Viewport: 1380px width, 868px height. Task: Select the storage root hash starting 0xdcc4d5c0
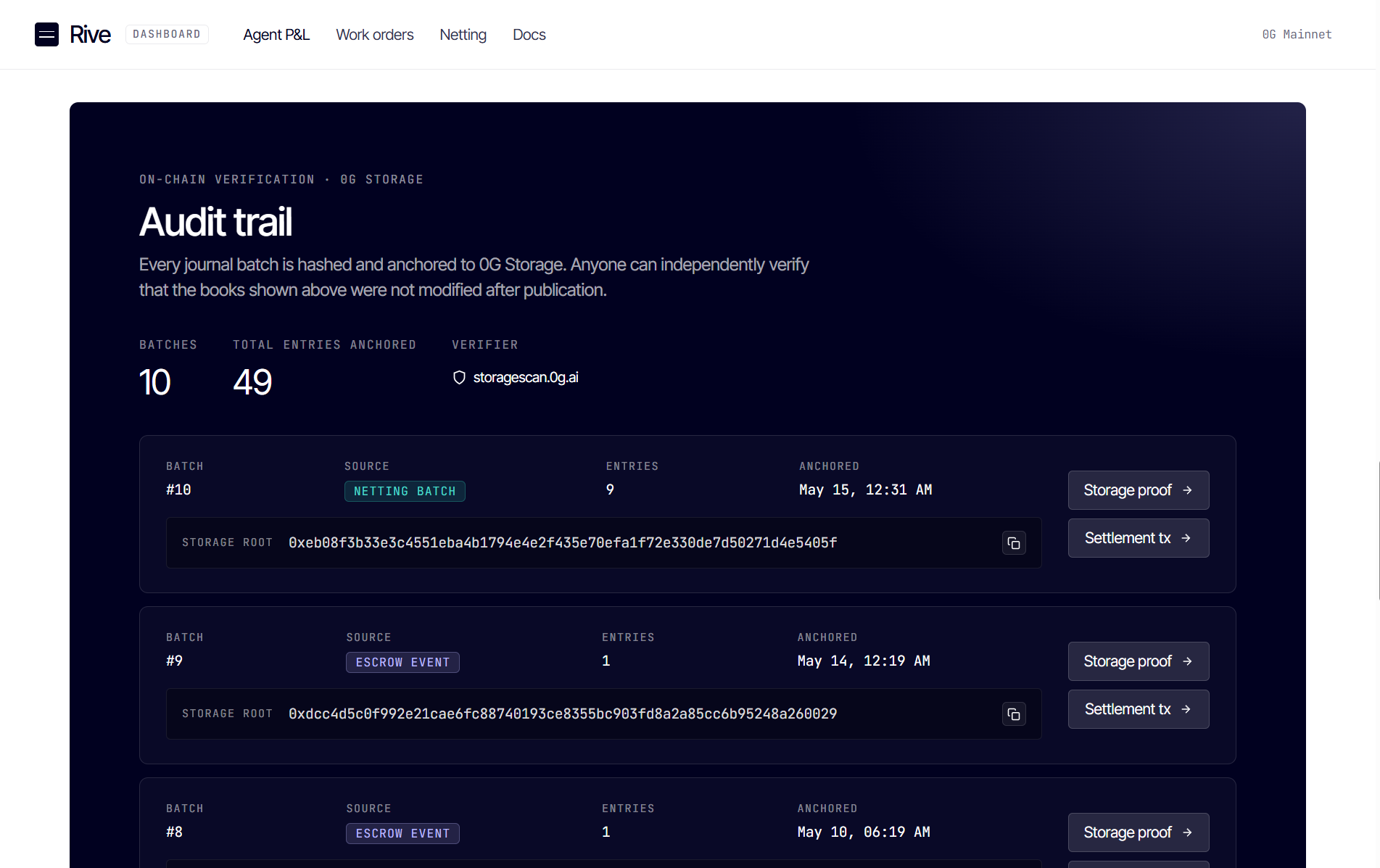coord(563,714)
